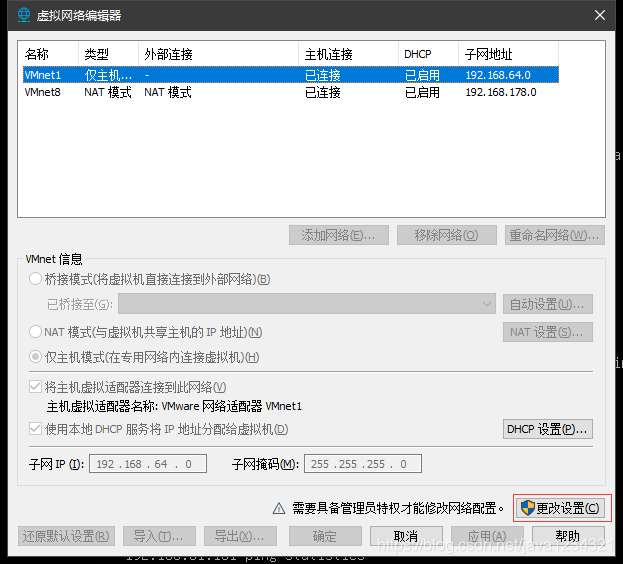Click the 更改设置(C) button with the shield icon

[561, 508]
